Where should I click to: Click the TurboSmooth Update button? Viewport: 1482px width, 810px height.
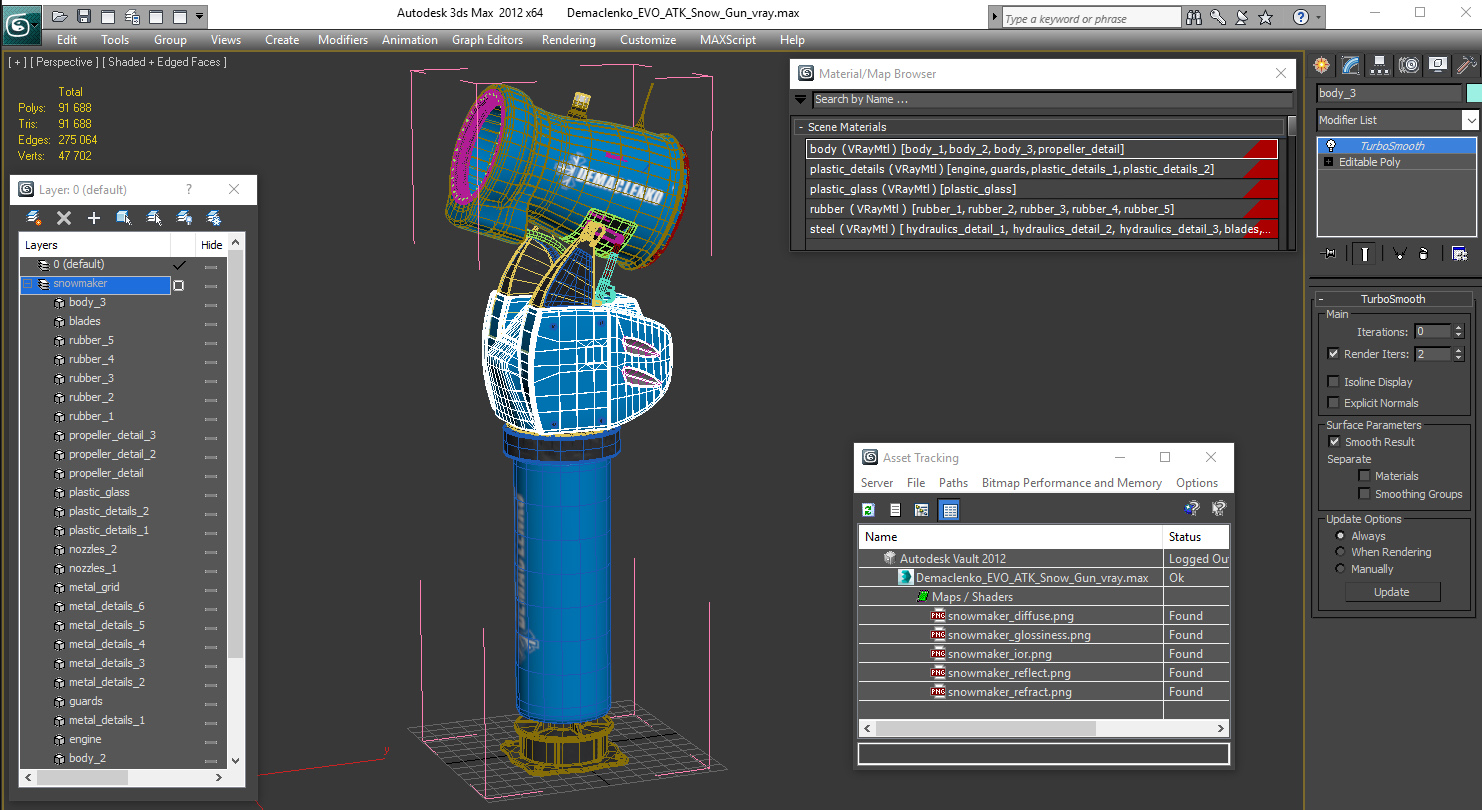point(1391,592)
